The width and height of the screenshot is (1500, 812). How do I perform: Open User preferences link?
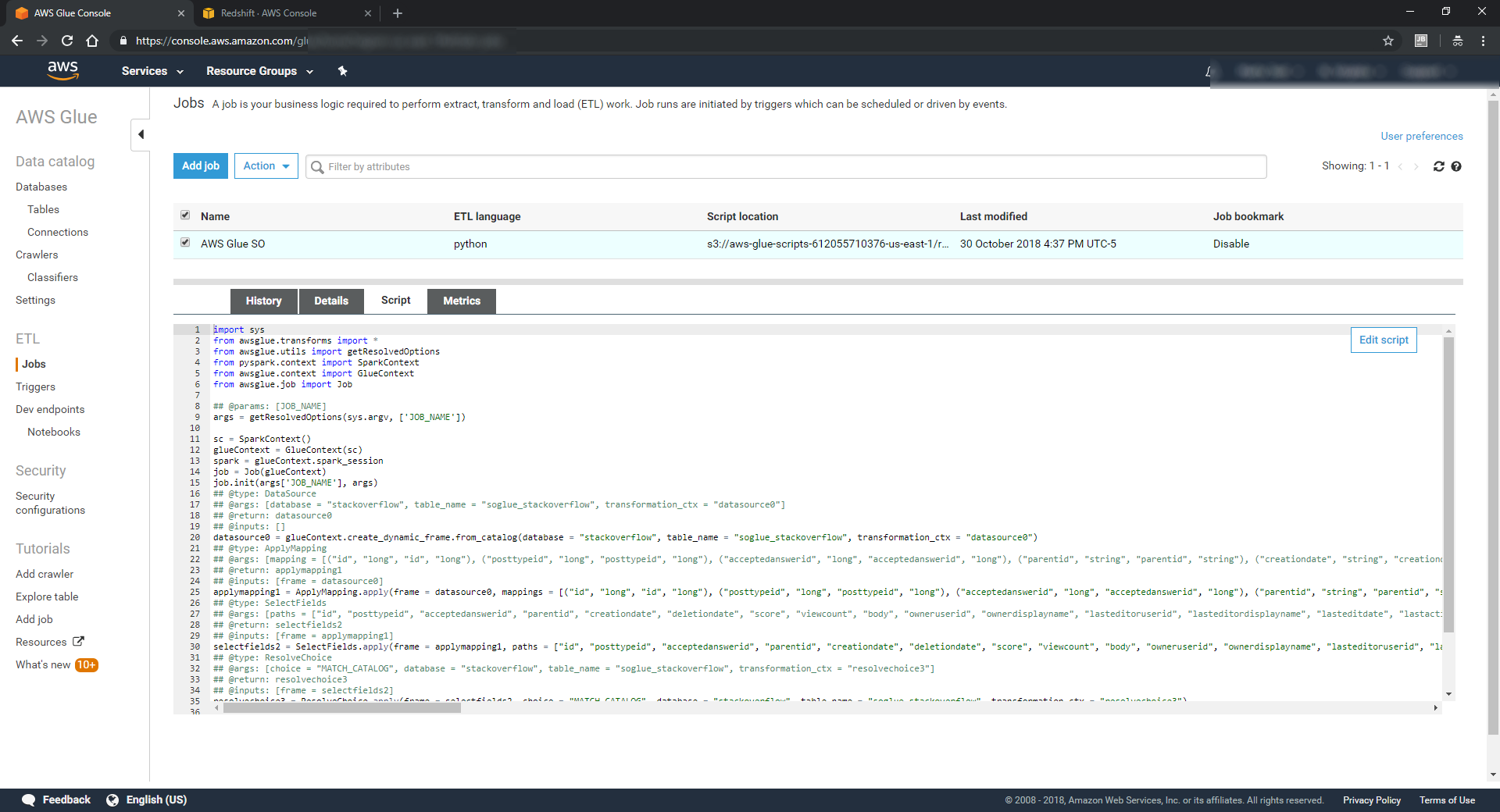(1422, 136)
